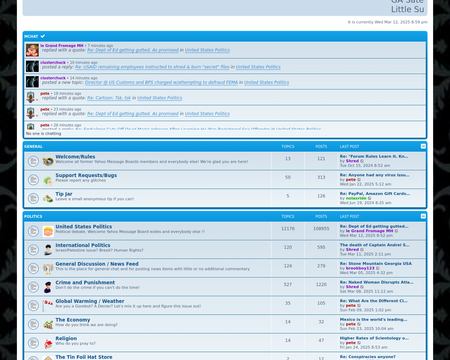Open the United States Politics forum title

[84, 227]
